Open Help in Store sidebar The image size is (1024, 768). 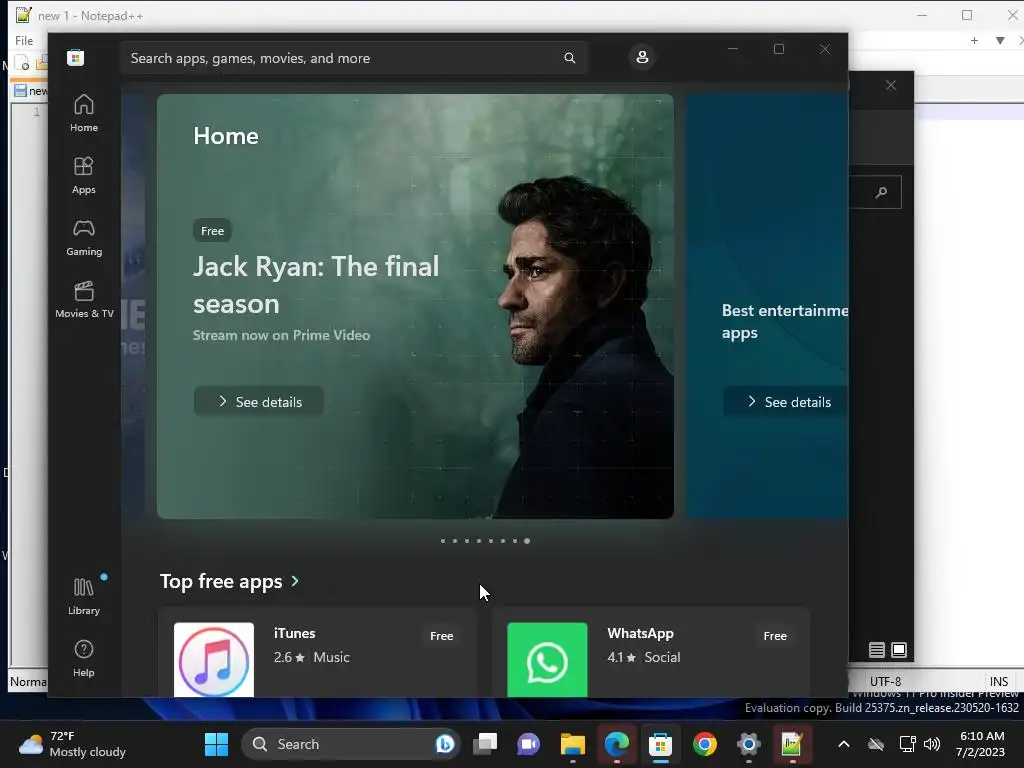[x=84, y=658]
